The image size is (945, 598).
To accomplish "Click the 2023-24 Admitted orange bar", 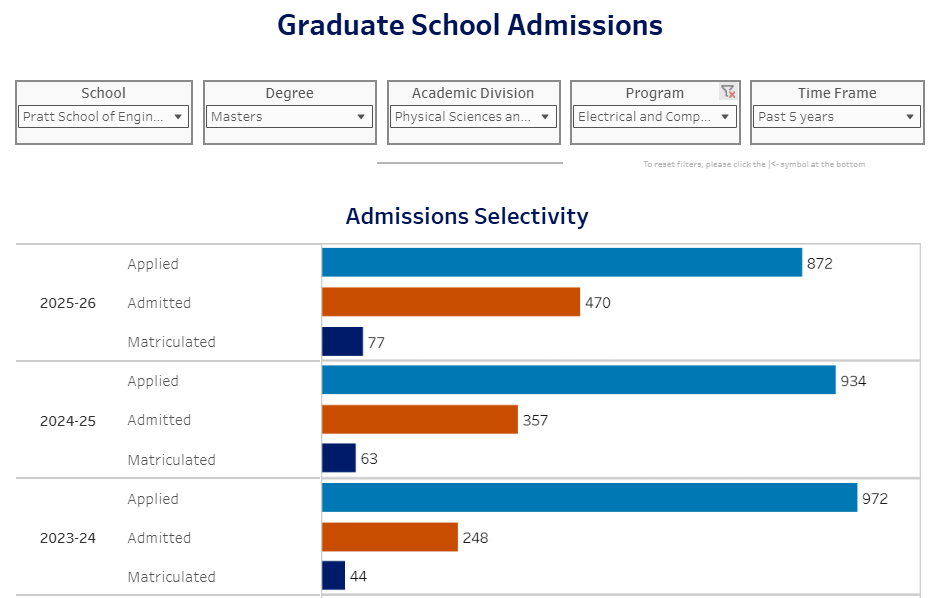I will click(389, 537).
